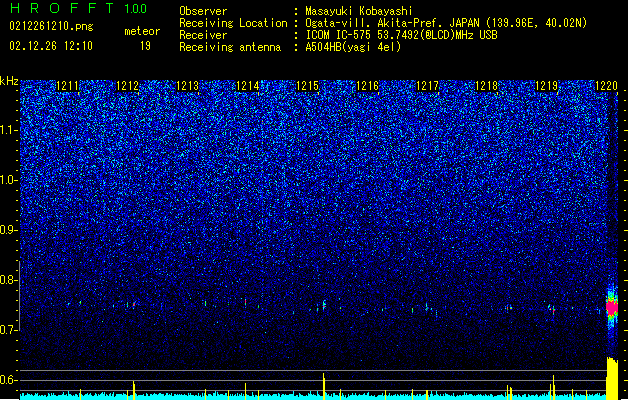This screenshot has width=629, height=400.
Task: Click the Observer field label
Action: coord(203,11)
